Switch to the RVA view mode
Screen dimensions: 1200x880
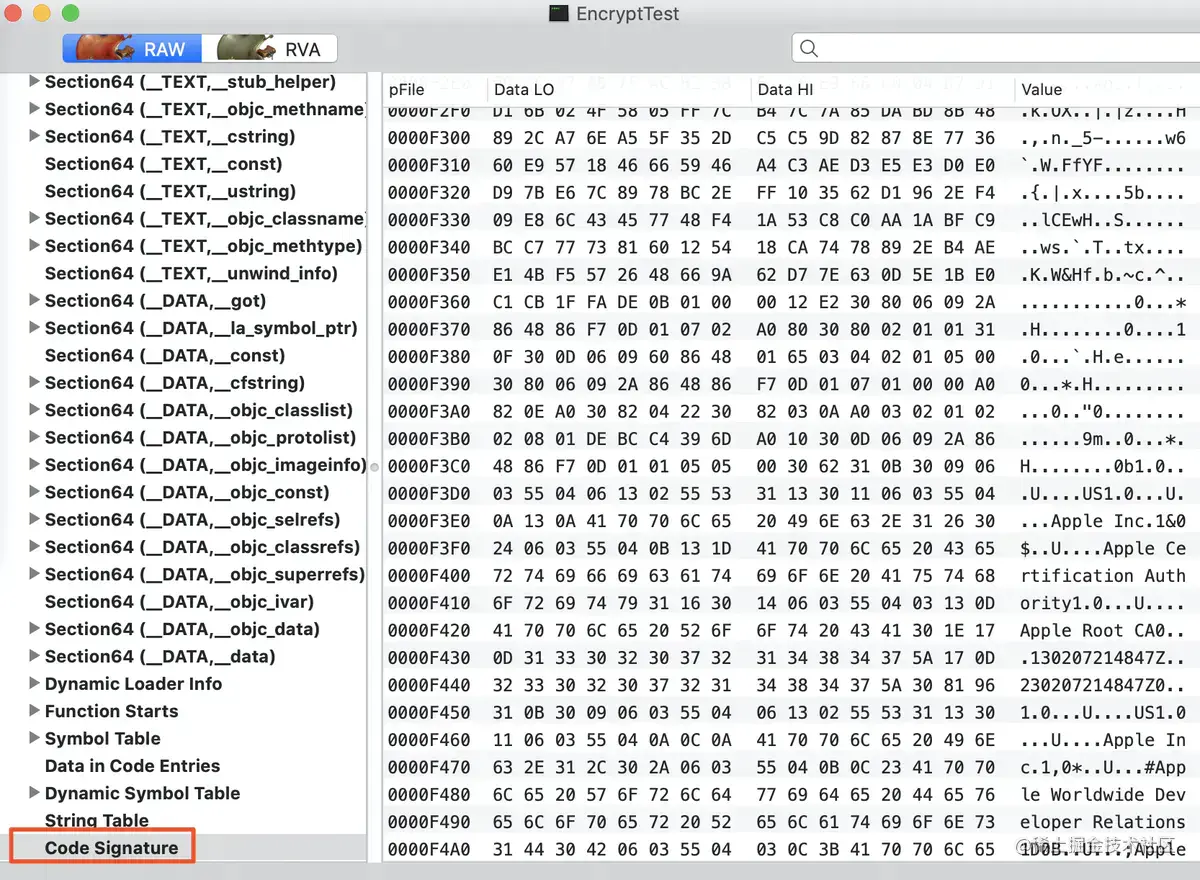pyautogui.click(x=269, y=48)
